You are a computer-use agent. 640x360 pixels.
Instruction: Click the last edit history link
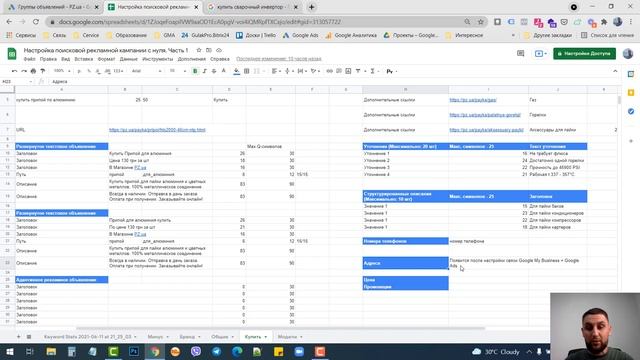(x=279, y=59)
